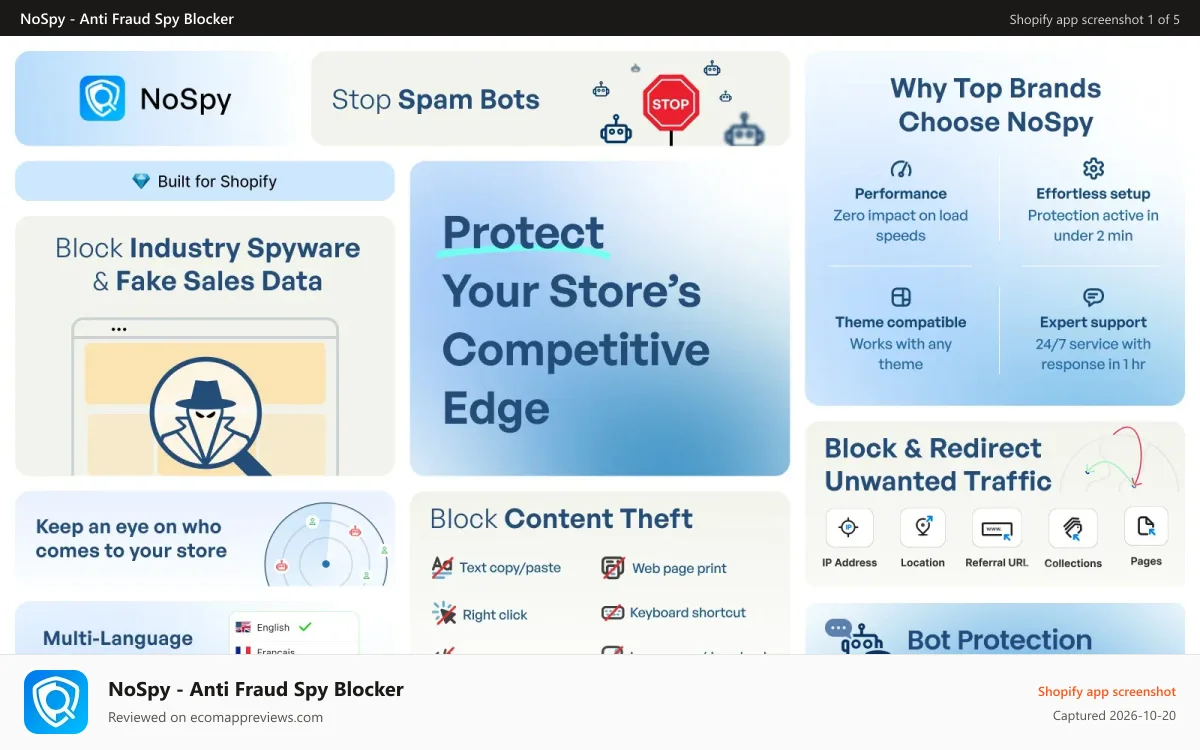The width and height of the screenshot is (1200, 750).
Task: Click the Zero impact on load speeds text
Action: (901, 226)
